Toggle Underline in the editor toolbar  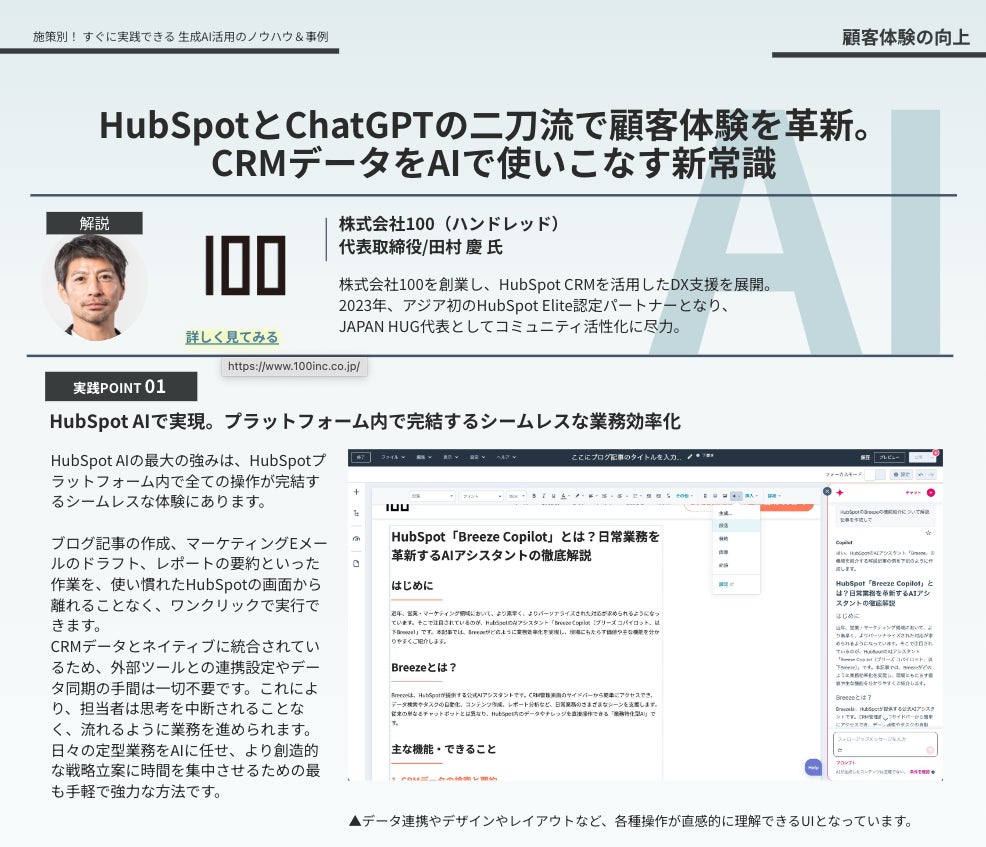click(553, 496)
